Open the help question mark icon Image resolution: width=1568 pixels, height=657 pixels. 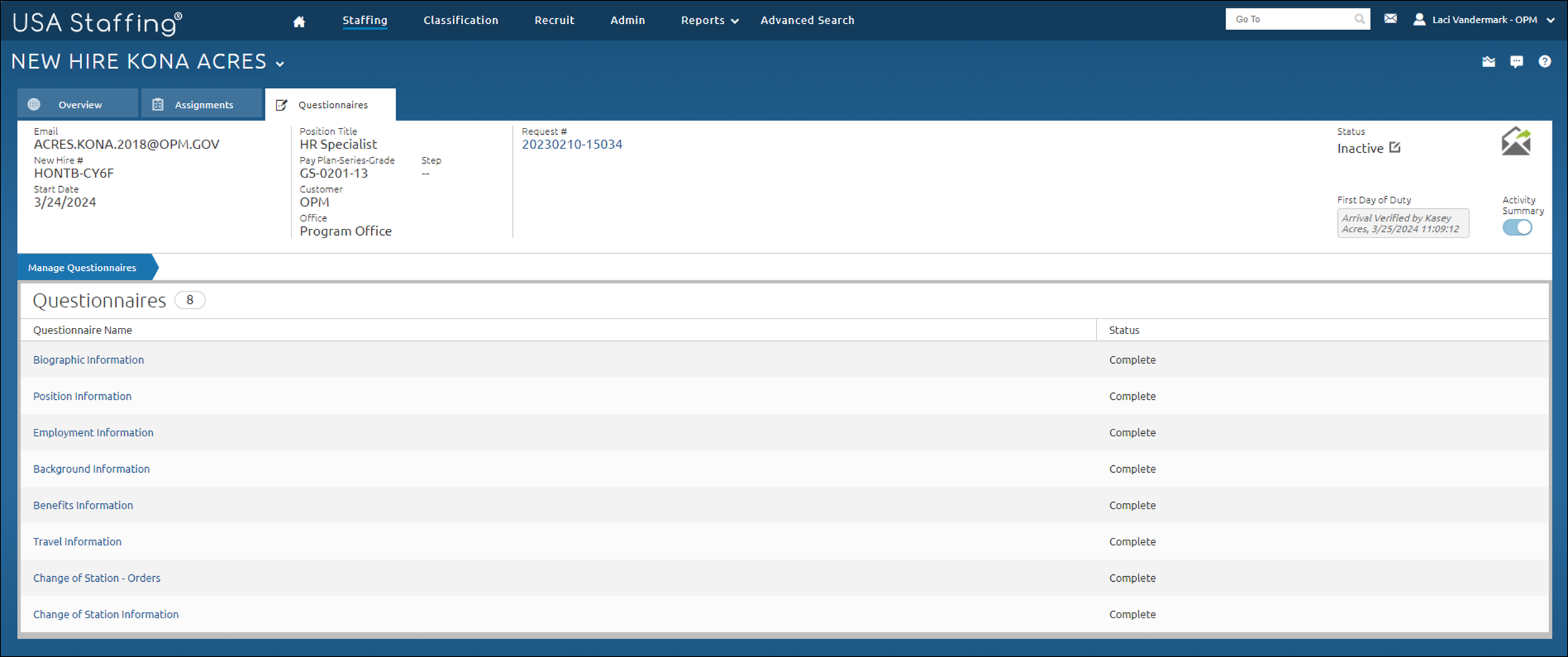[x=1545, y=61]
